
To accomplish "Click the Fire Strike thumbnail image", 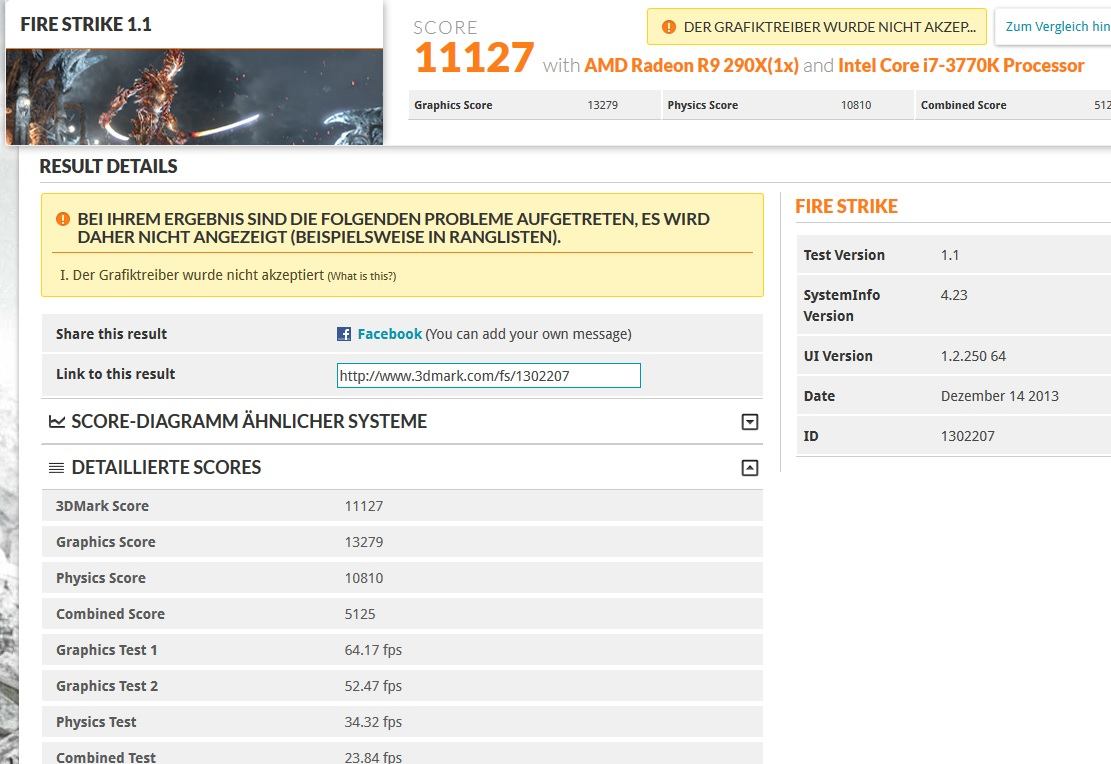I will coord(194,97).
